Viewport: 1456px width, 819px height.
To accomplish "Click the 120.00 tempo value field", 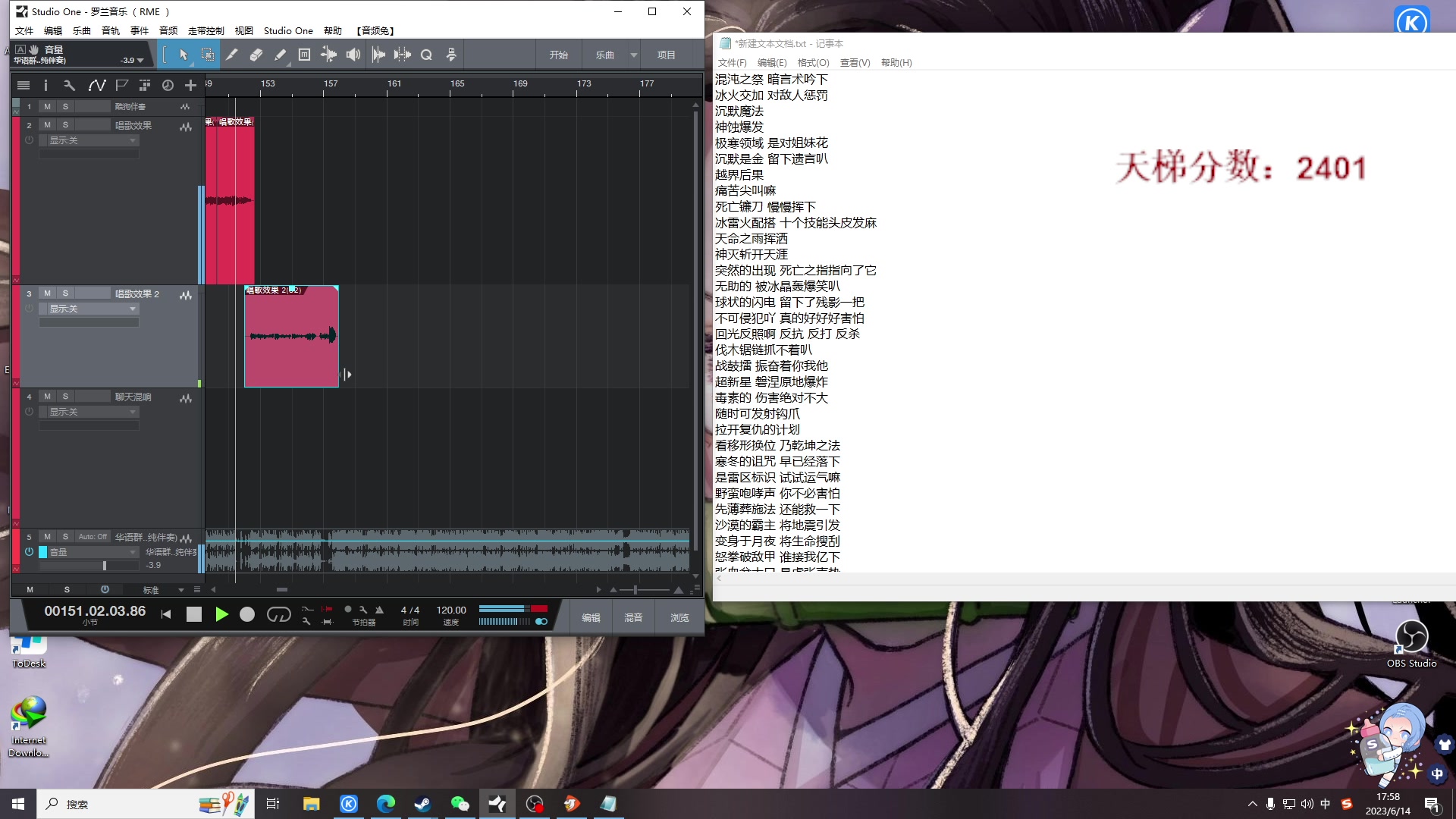I will tap(451, 610).
